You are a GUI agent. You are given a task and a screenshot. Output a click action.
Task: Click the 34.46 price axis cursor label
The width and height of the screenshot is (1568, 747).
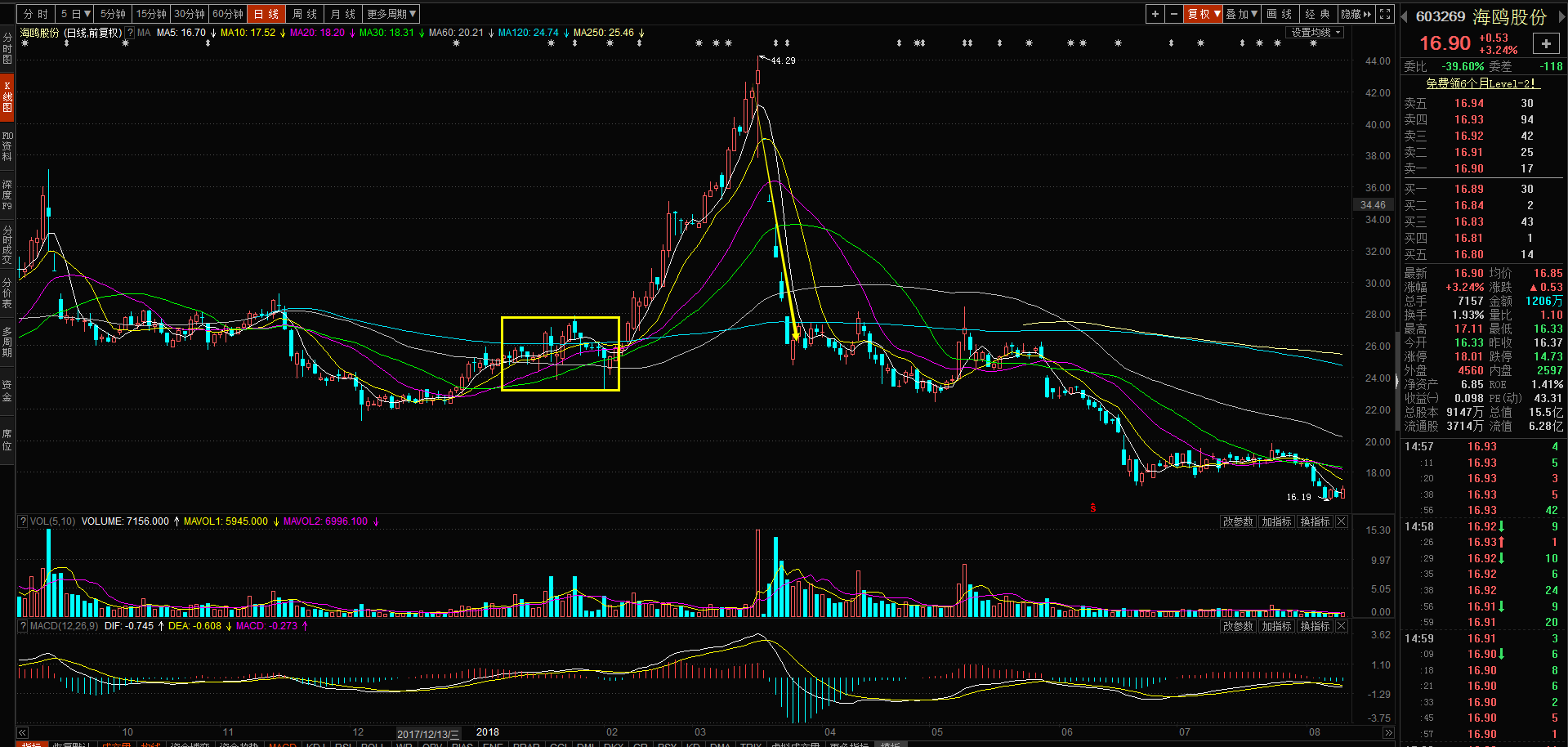[x=1373, y=205]
